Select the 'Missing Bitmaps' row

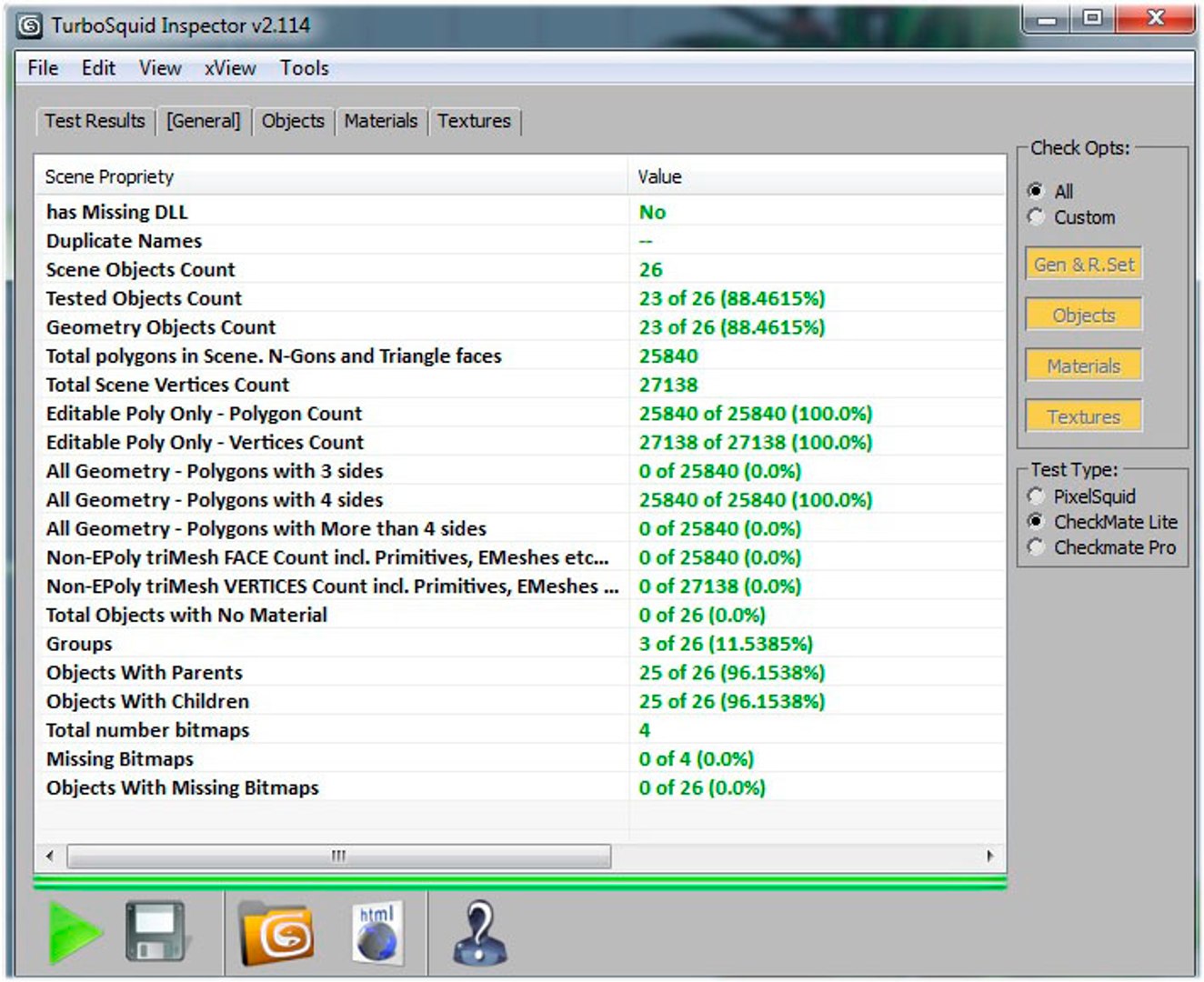tap(520, 759)
